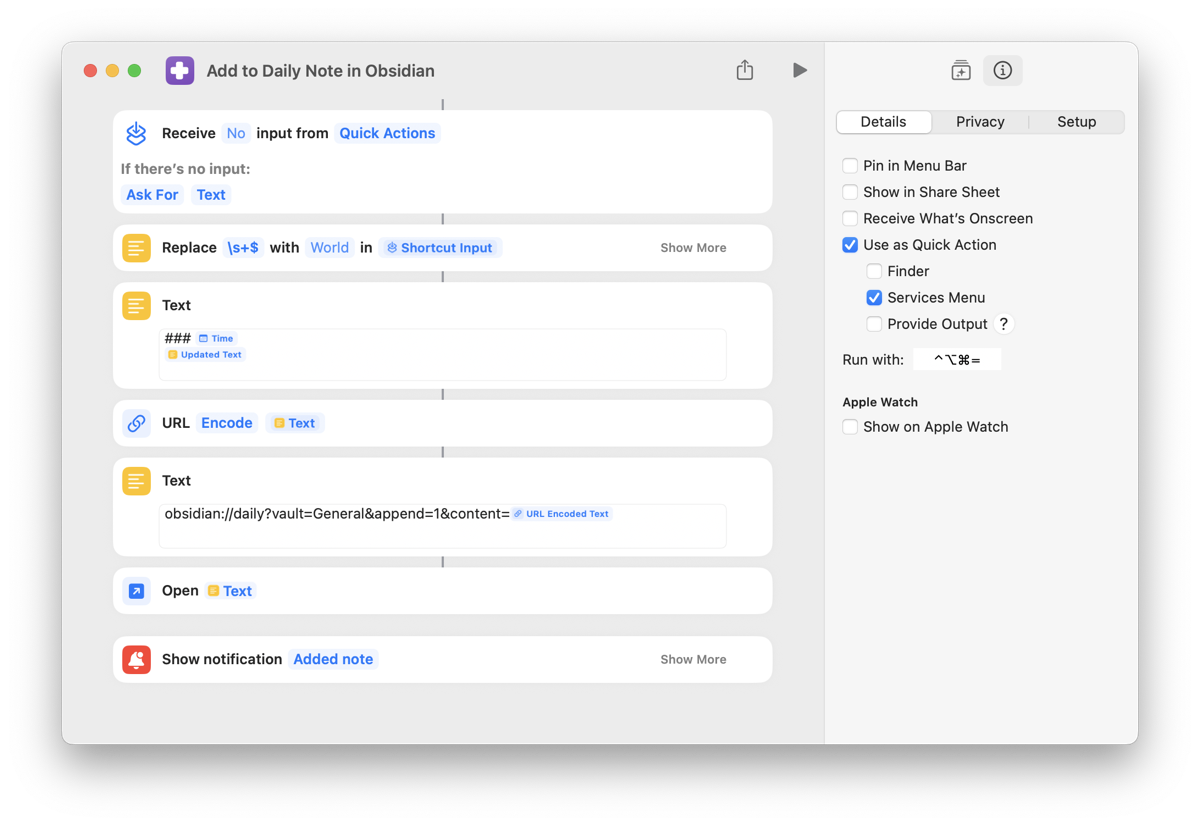Screen dimensions: 1200x826
Task: Click the URL action link icon
Action: pyautogui.click(x=137, y=423)
